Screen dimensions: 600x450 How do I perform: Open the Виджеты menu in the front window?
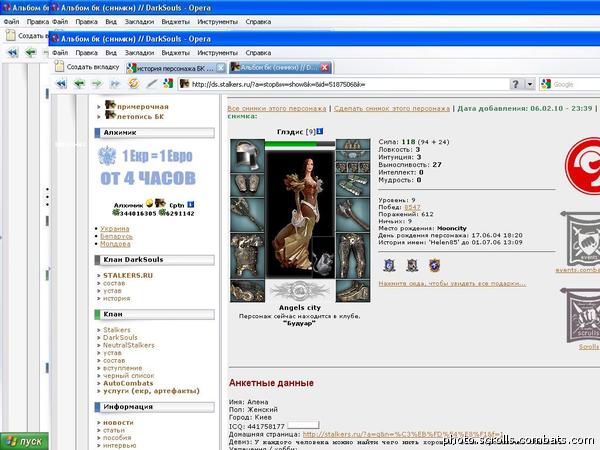(x=176, y=53)
